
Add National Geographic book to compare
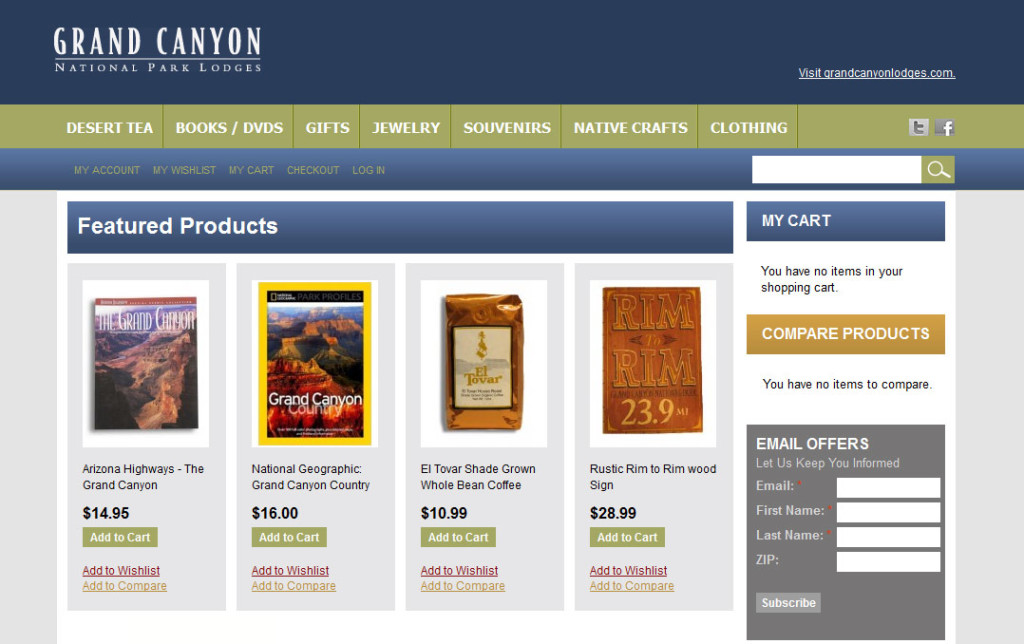(x=293, y=586)
